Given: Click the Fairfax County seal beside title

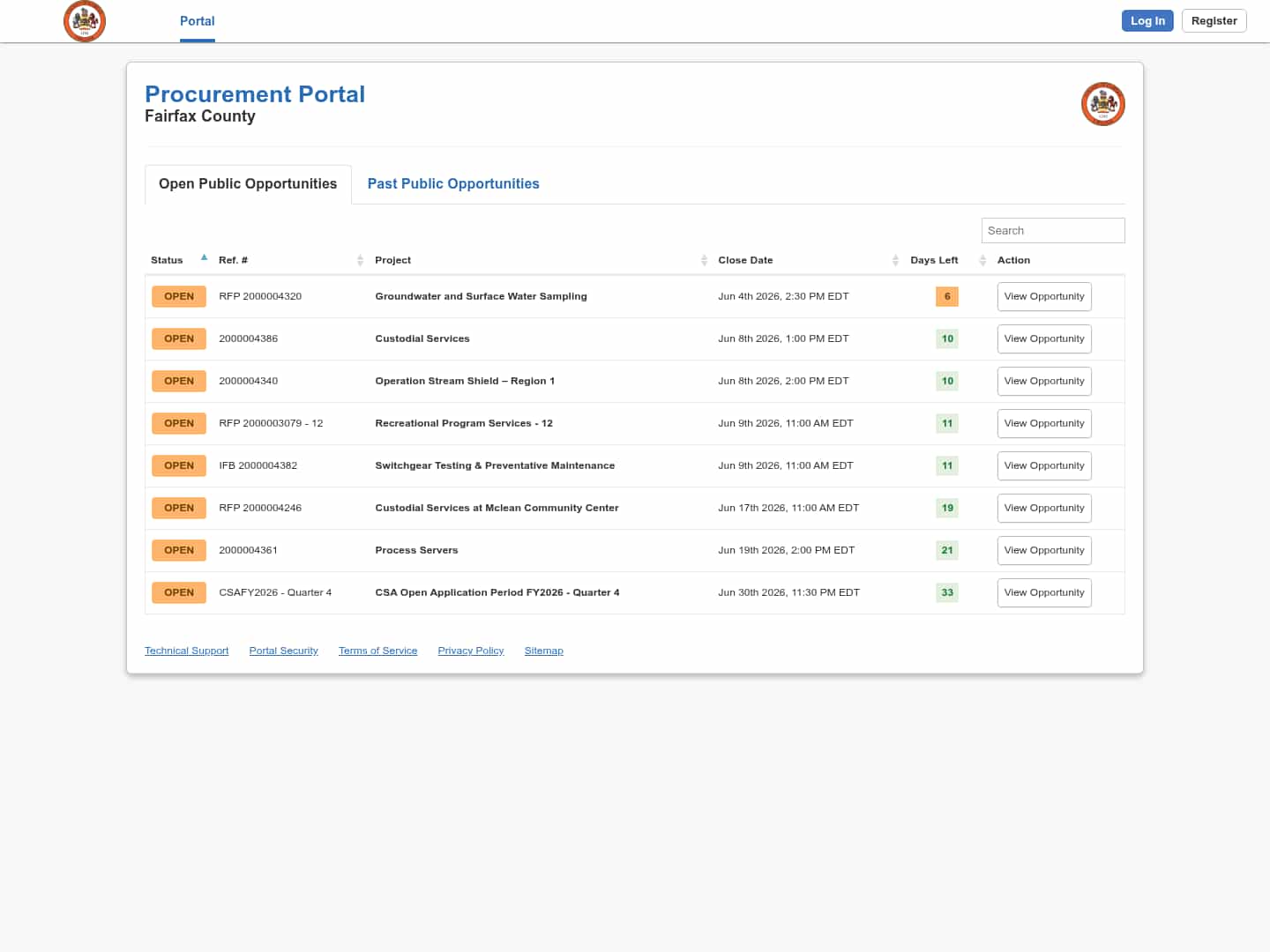Looking at the screenshot, I should (x=1103, y=104).
